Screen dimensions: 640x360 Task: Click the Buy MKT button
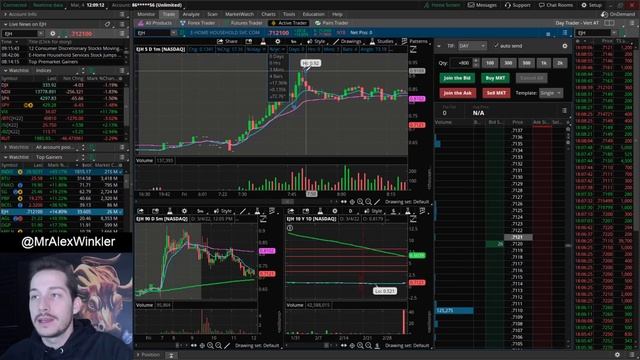495,78
